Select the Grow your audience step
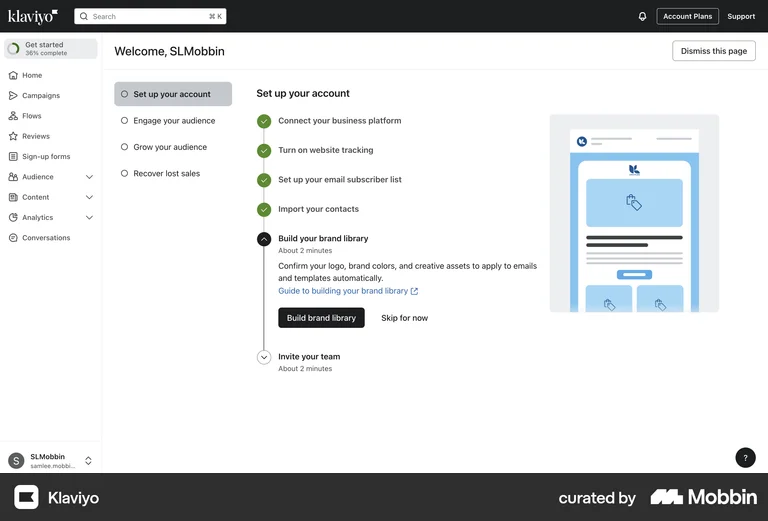768x521 pixels. [173, 147]
